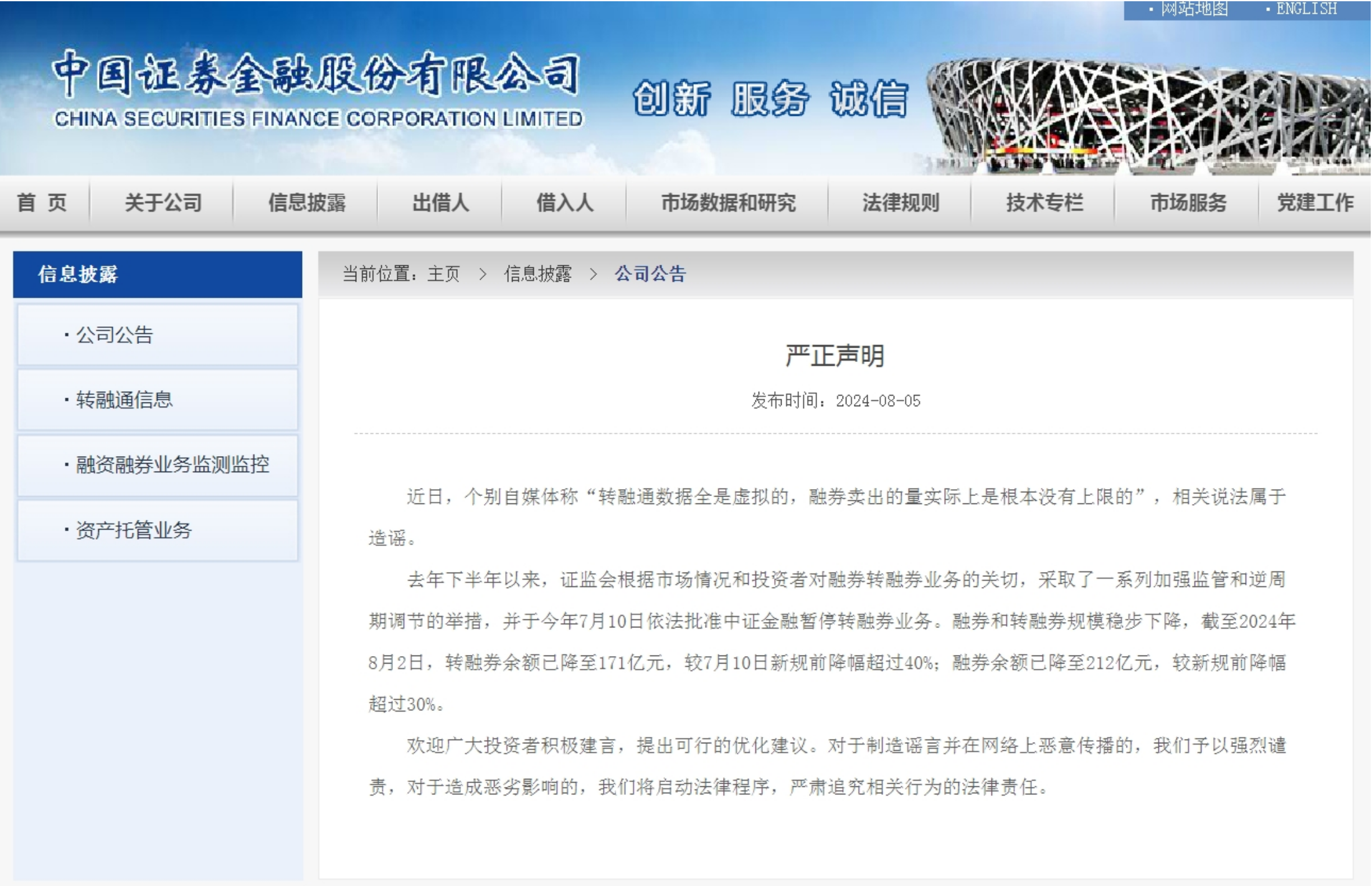Open the 市场数据和研究 menu item
The height and width of the screenshot is (886, 1372).
(x=728, y=202)
